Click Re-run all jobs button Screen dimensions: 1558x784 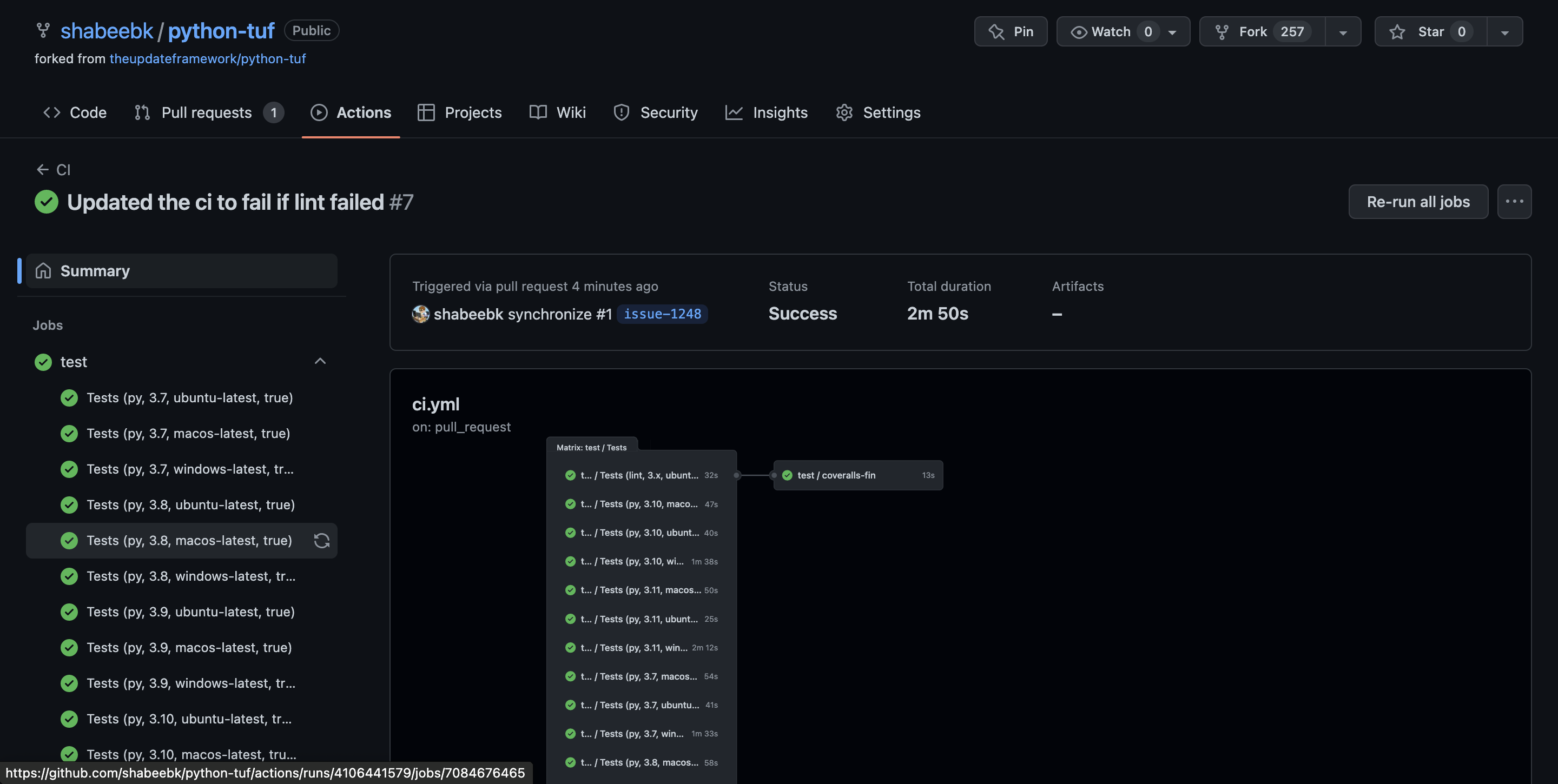click(x=1418, y=202)
